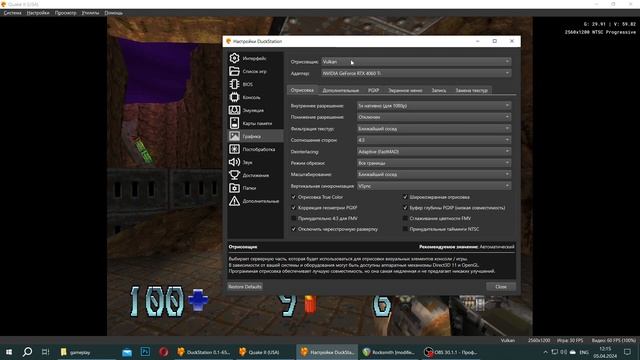This screenshot has width=640, height=360.
Task: Open the Звук speaker icon
Action: (234, 162)
